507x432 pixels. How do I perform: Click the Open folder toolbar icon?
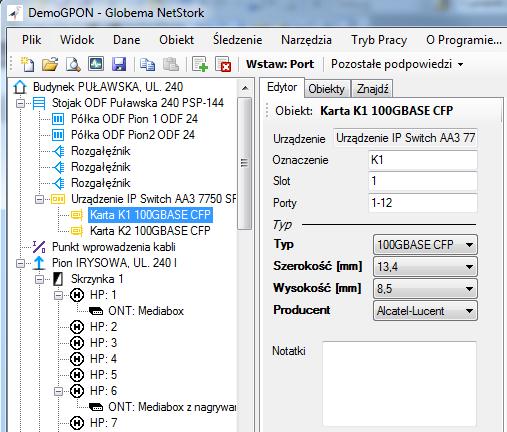pos(50,64)
